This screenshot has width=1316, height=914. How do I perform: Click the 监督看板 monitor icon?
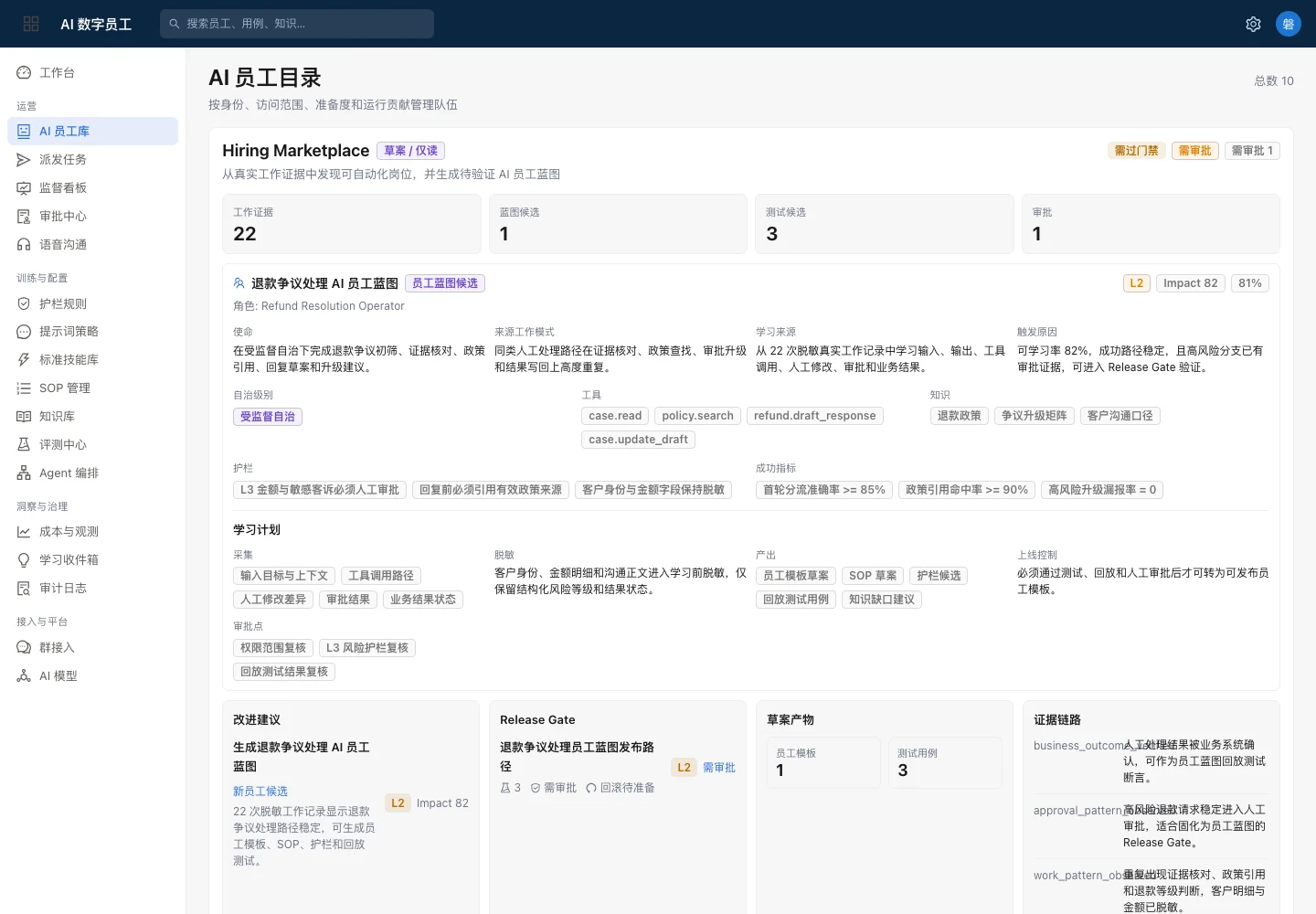[24, 187]
